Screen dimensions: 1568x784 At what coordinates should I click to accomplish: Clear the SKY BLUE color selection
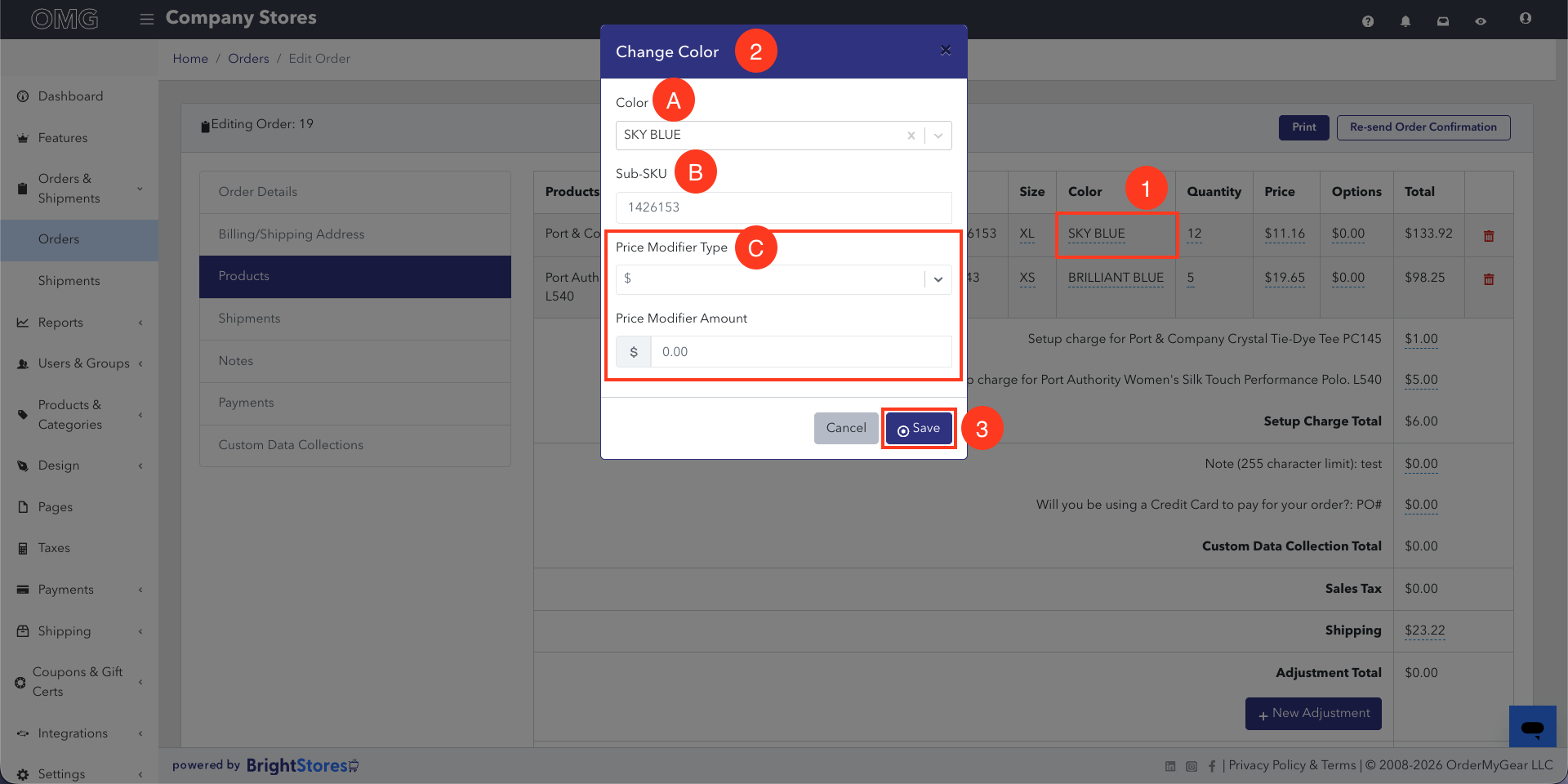coord(911,136)
